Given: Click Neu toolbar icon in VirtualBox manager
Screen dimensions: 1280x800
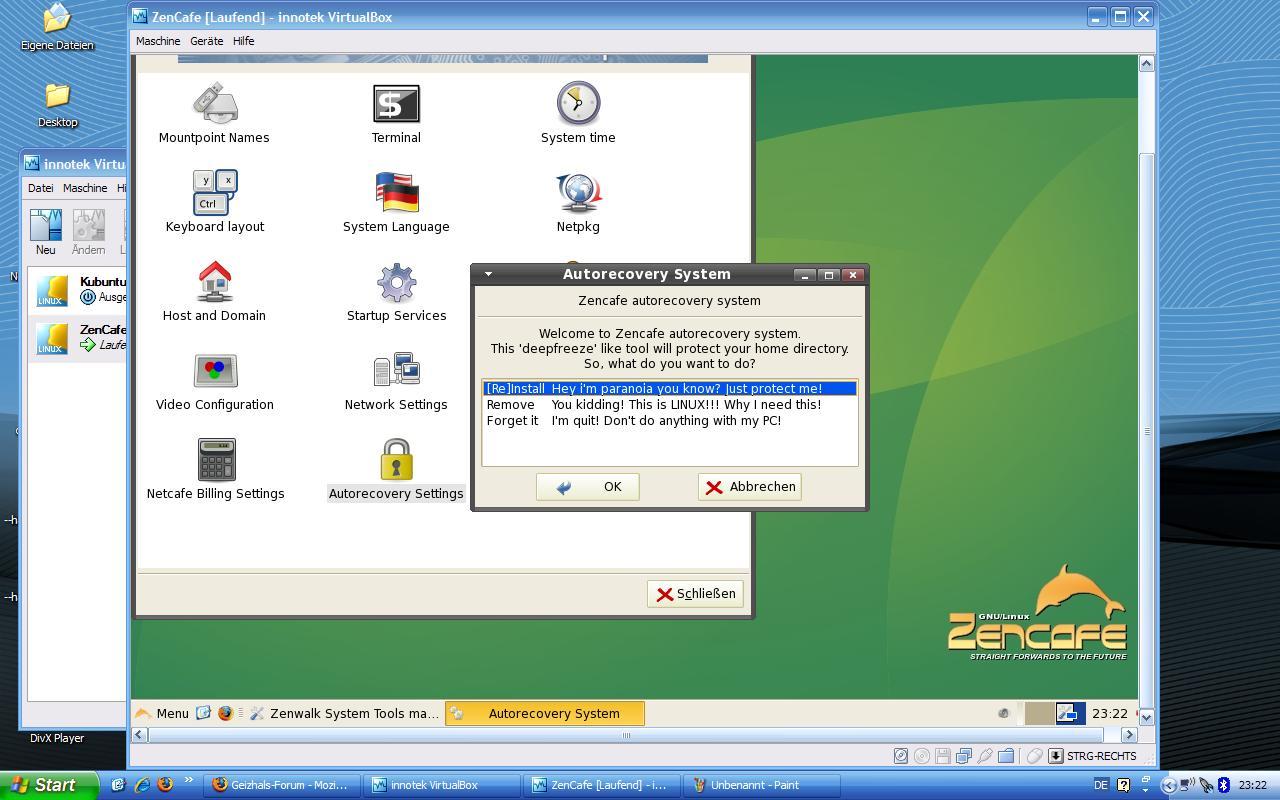Looking at the screenshot, I should point(45,232).
